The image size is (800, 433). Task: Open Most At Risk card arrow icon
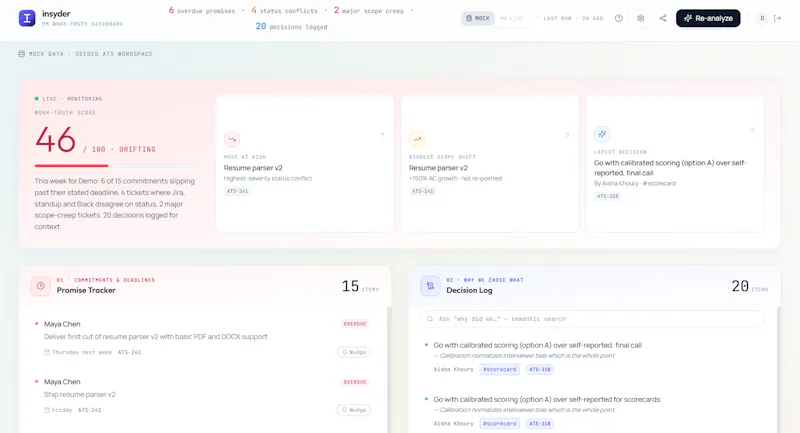[382, 135]
